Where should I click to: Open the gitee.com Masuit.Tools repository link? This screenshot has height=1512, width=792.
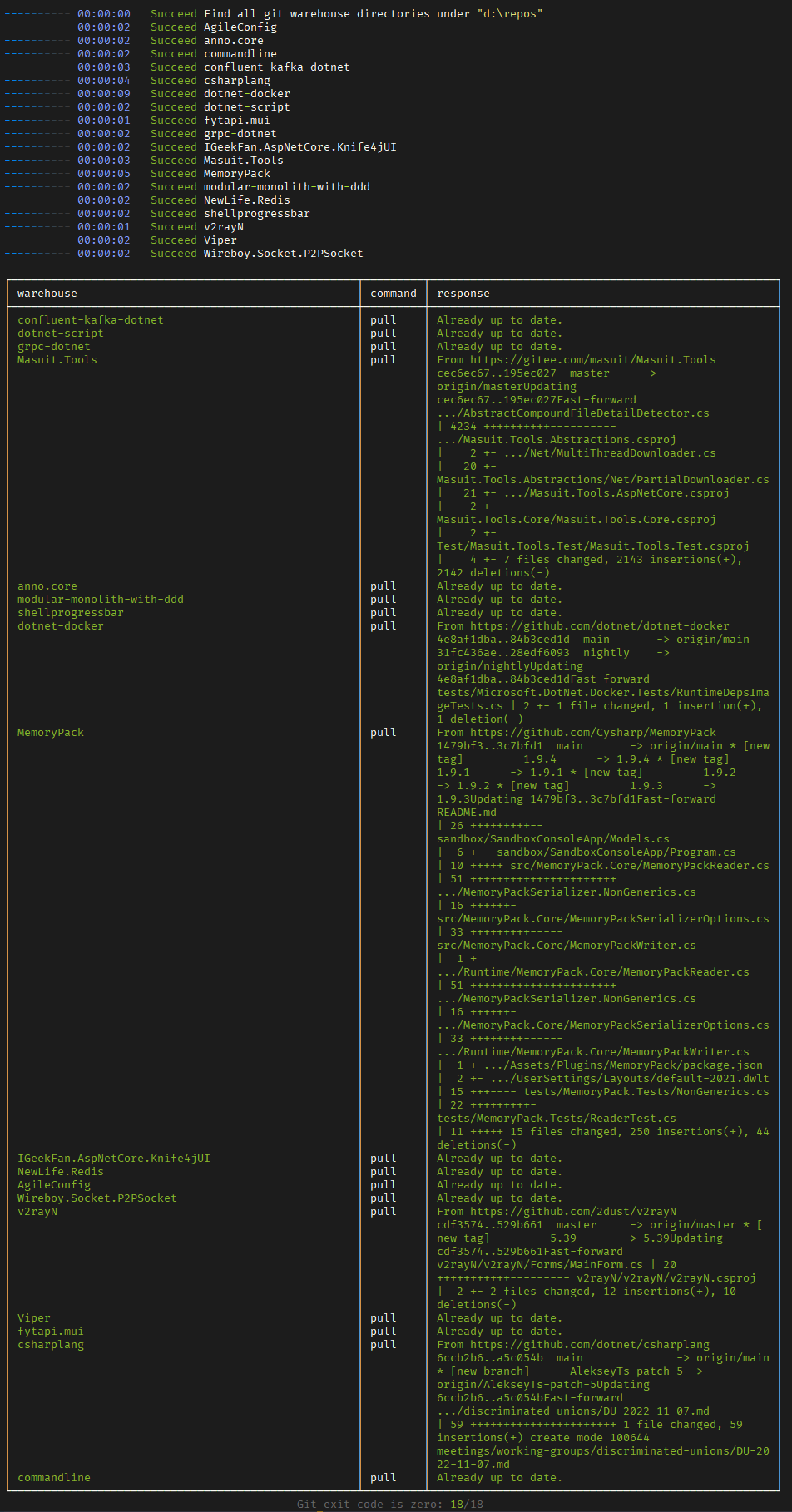[x=592, y=360]
